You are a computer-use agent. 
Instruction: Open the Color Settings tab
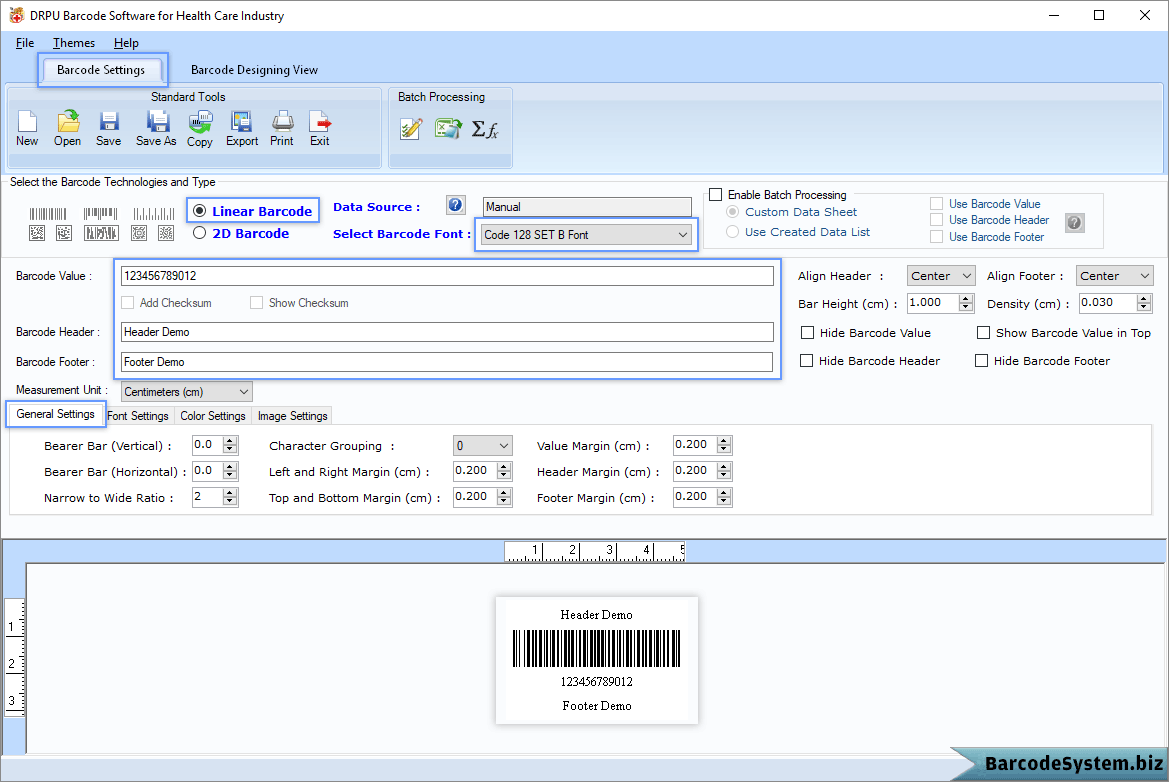tap(212, 416)
